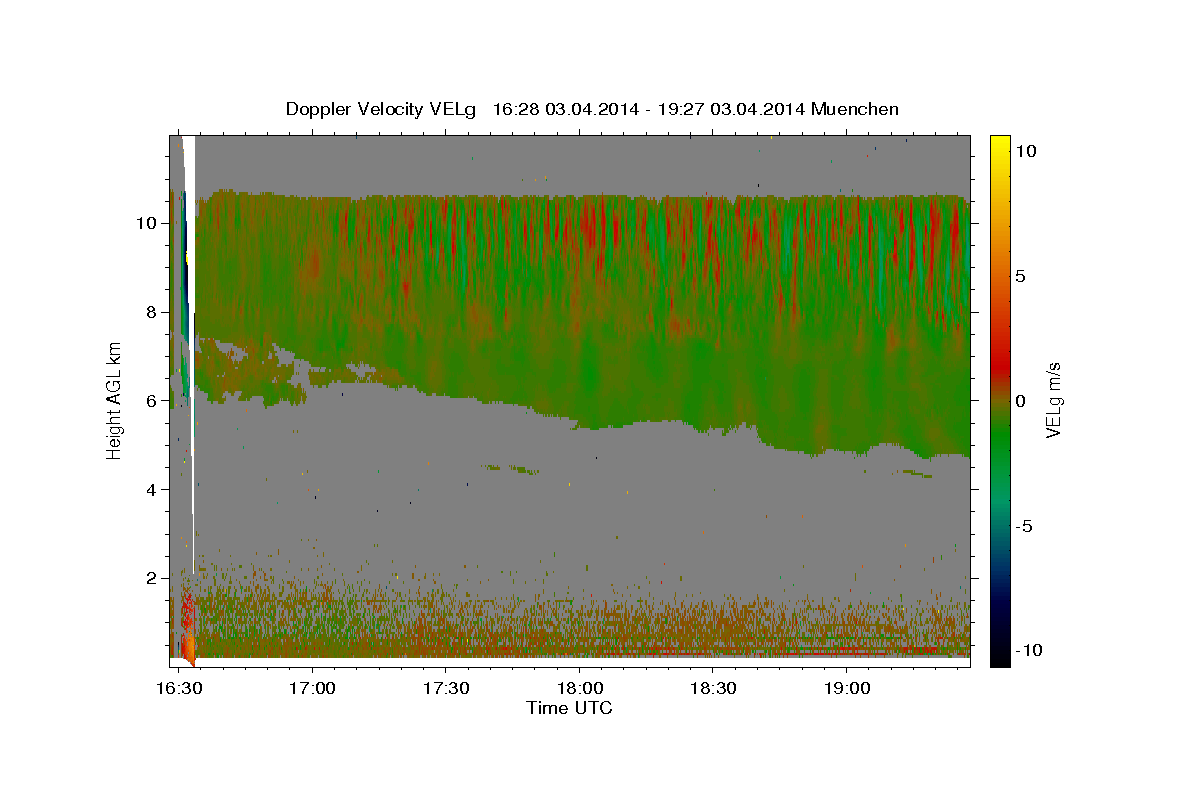Click the 17:30 time tick label
Screen dimensions: 1200x800
tap(446, 689)
